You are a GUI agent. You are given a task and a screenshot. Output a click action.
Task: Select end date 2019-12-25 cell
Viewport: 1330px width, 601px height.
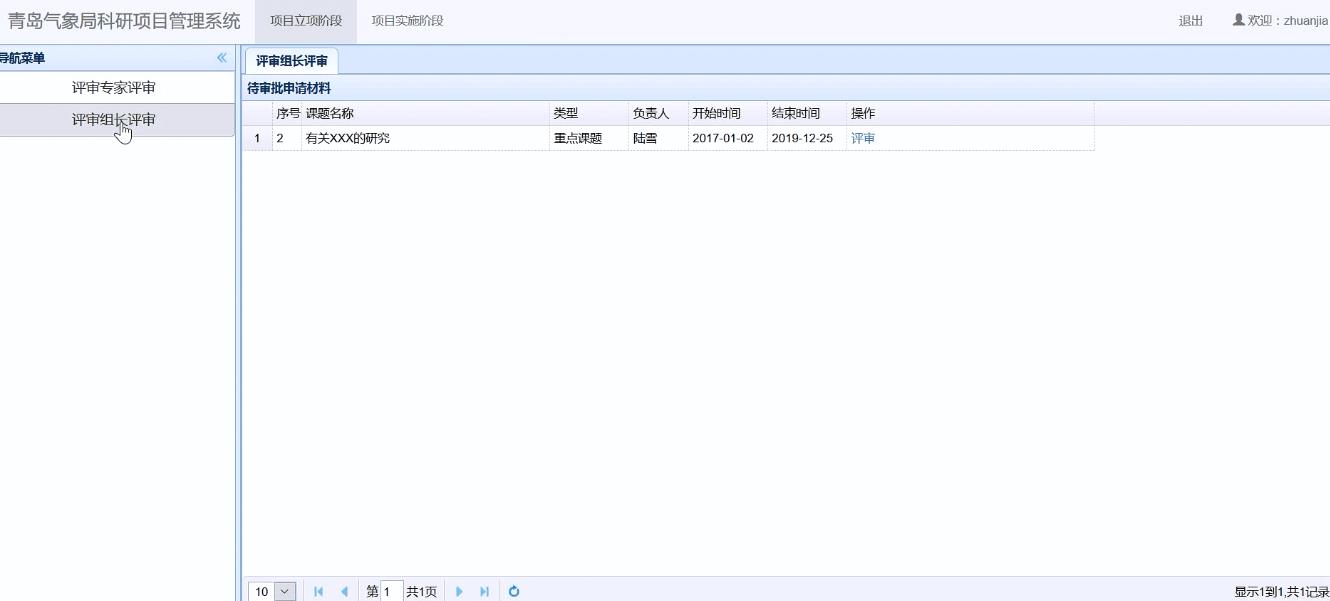[807, 139]
